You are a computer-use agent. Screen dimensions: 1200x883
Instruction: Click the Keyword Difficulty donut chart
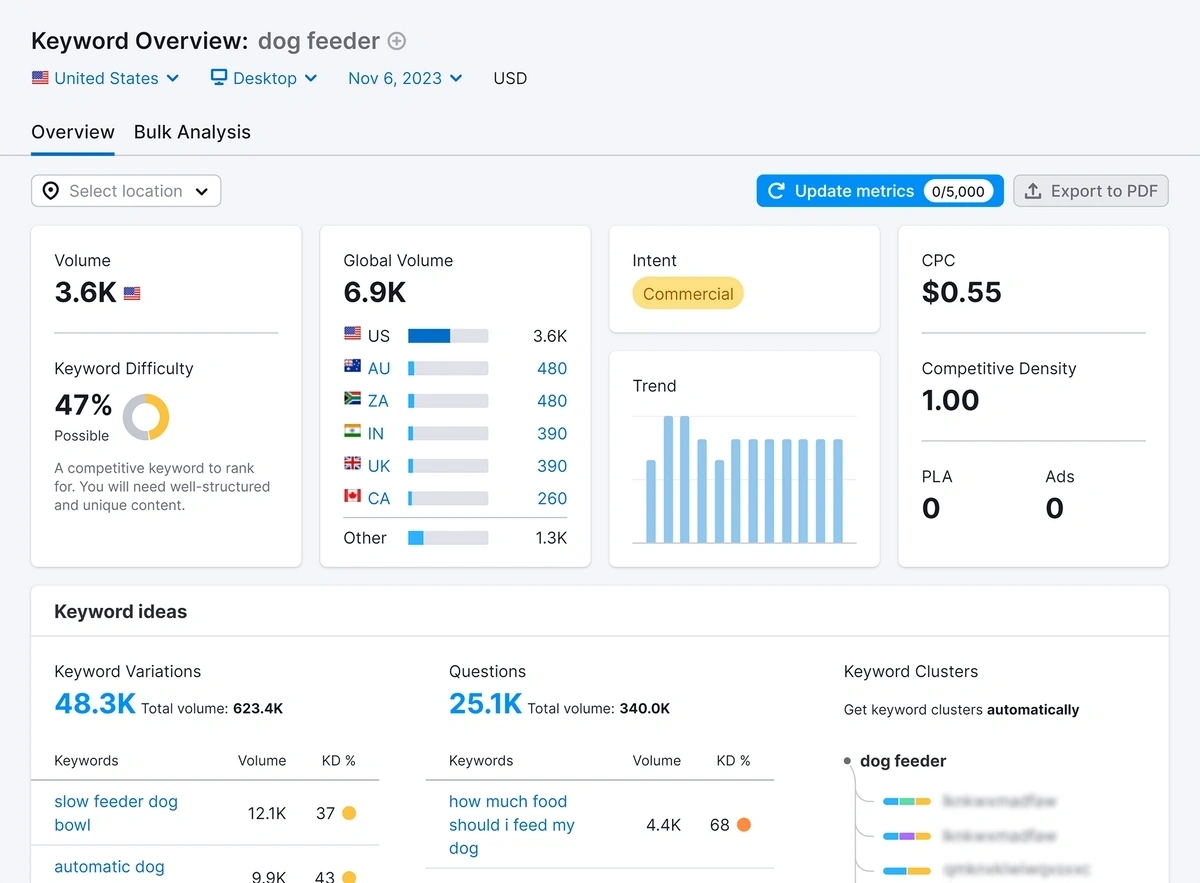(x=146, y=417)
